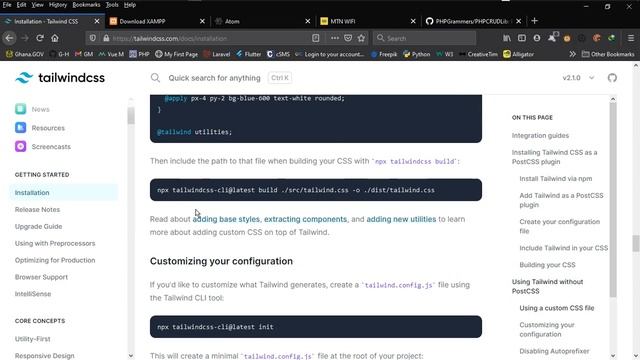Open Tailwind GitHub repository icon

(x=612, y=78)
